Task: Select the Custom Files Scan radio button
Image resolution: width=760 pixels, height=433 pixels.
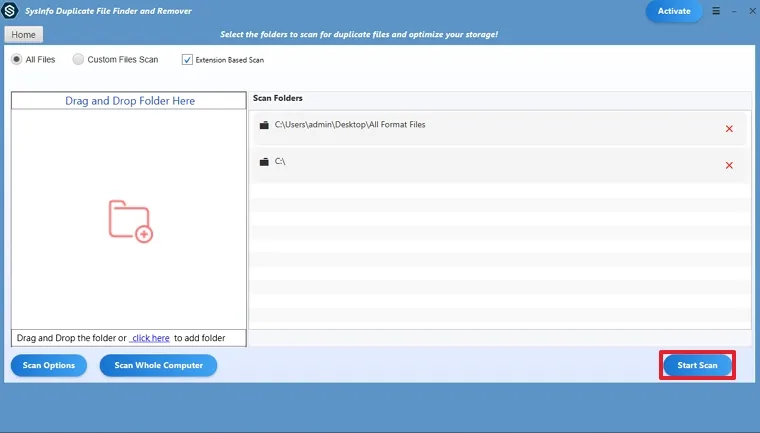Action: click(78, 59)
